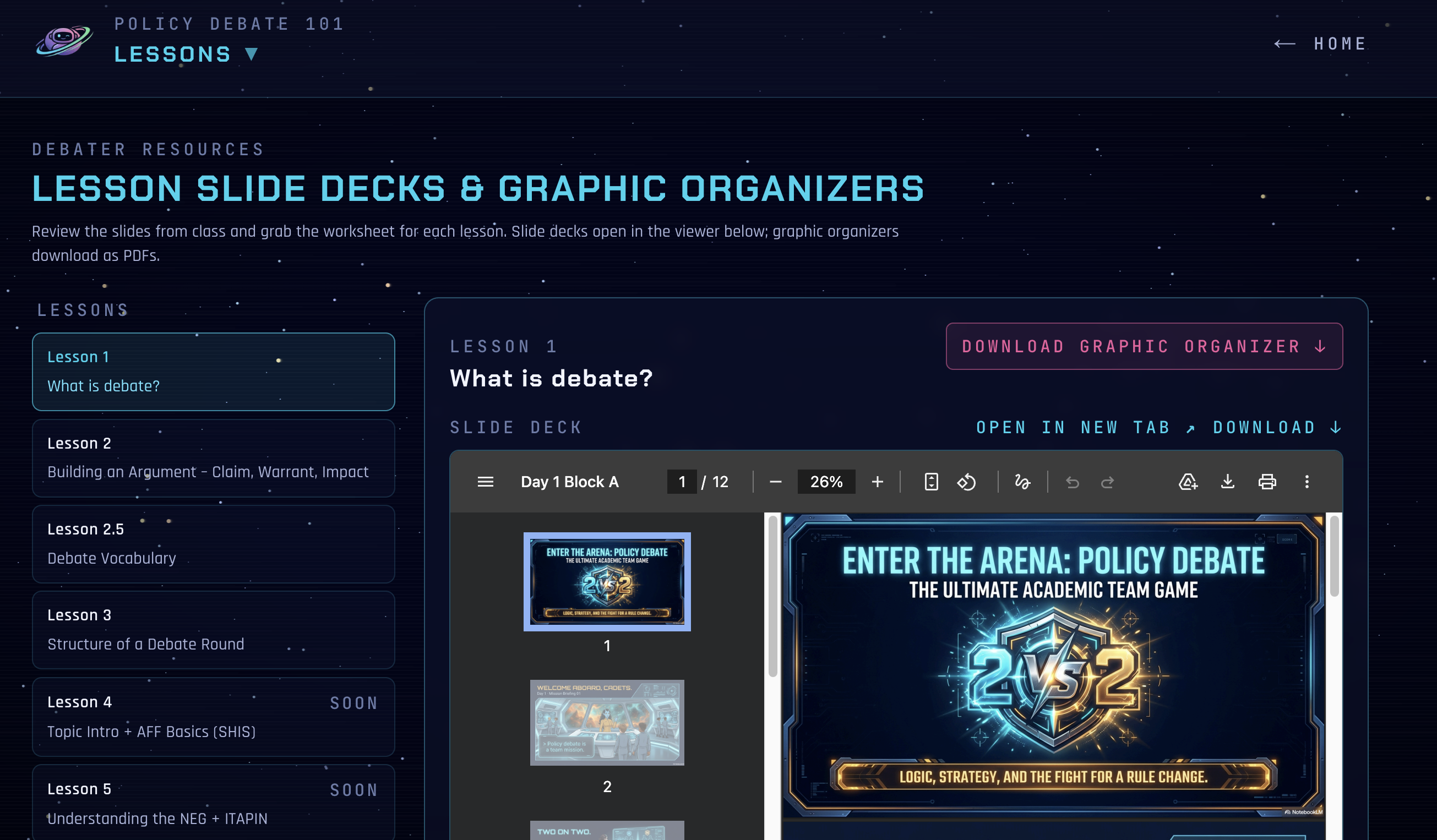Image resolution: width=1437 pixels, height=840 pixels.
Task: Click the 26% zoom level field
Action: pyautogui.click(x=826, y=482)
